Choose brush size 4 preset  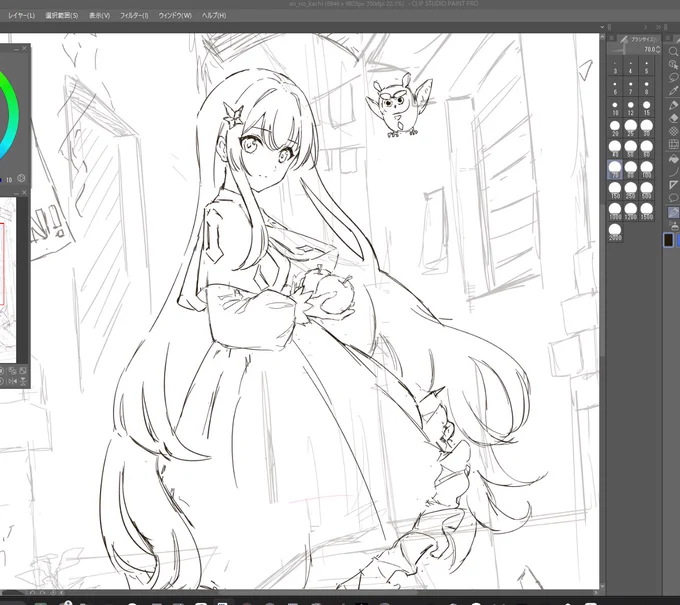pyautogui.click(x=631, y=68)
